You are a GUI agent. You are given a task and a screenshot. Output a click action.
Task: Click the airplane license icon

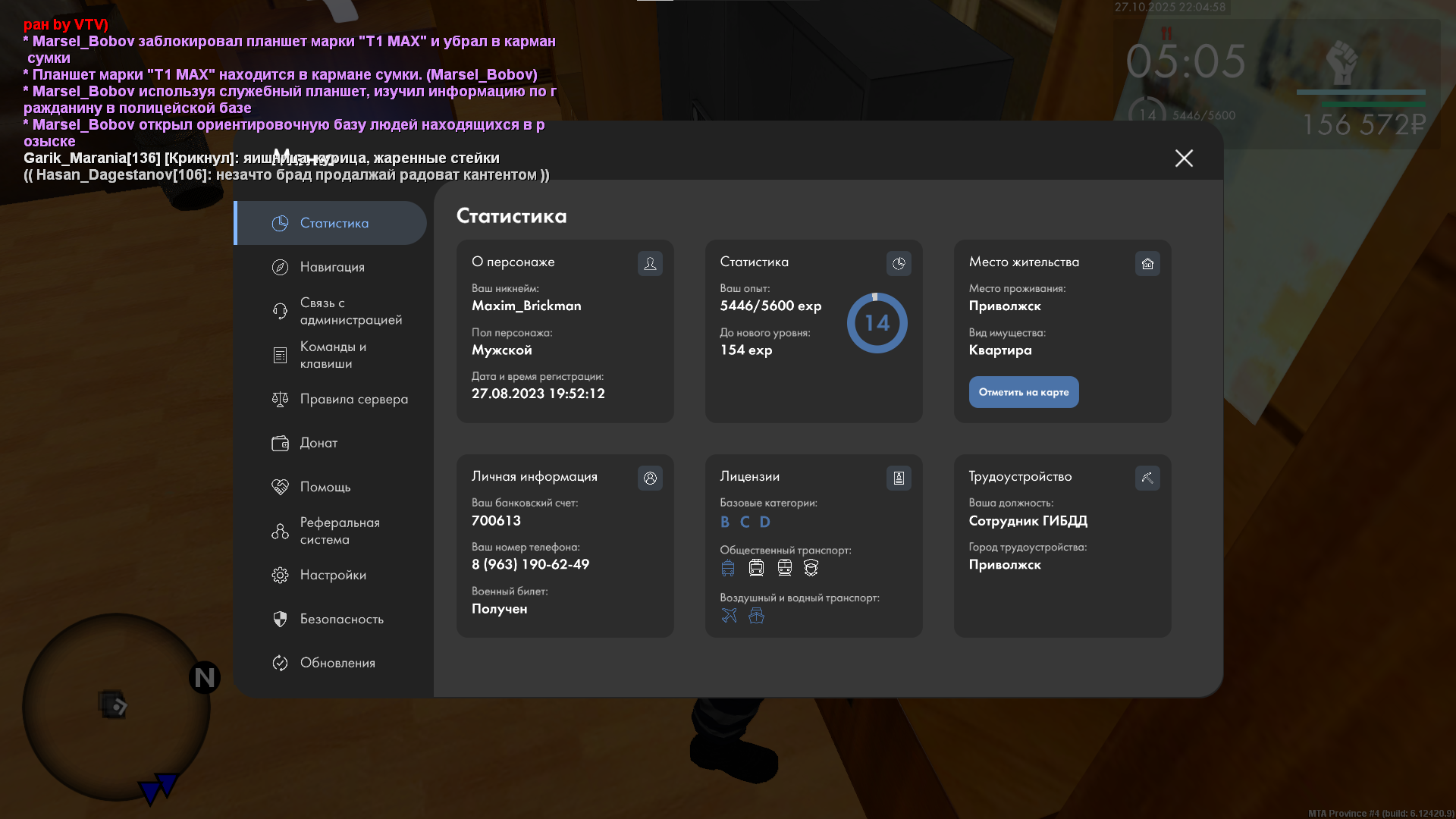pos(729,615)
